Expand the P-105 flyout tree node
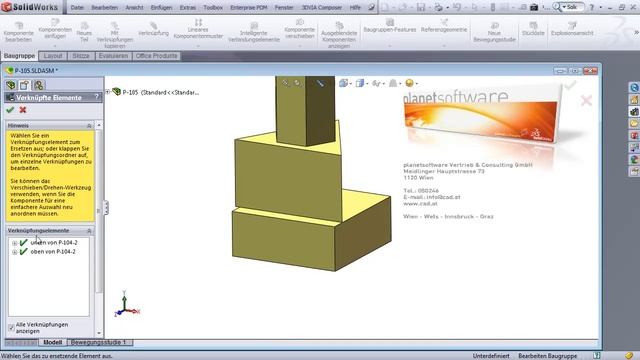Image resolution: width=640 pixels, height=360 pixels. tap(108, 92)
